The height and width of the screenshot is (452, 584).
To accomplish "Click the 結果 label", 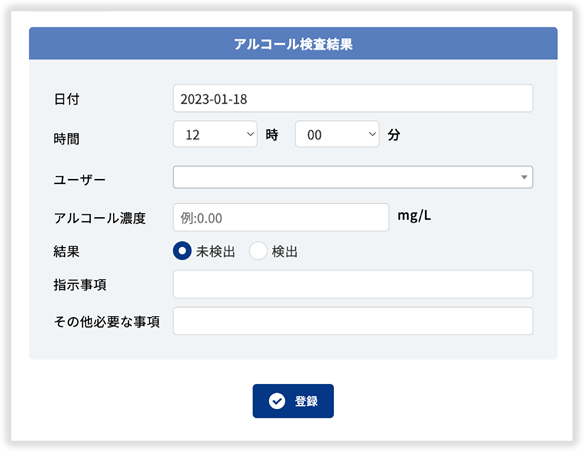I will 66,251.
